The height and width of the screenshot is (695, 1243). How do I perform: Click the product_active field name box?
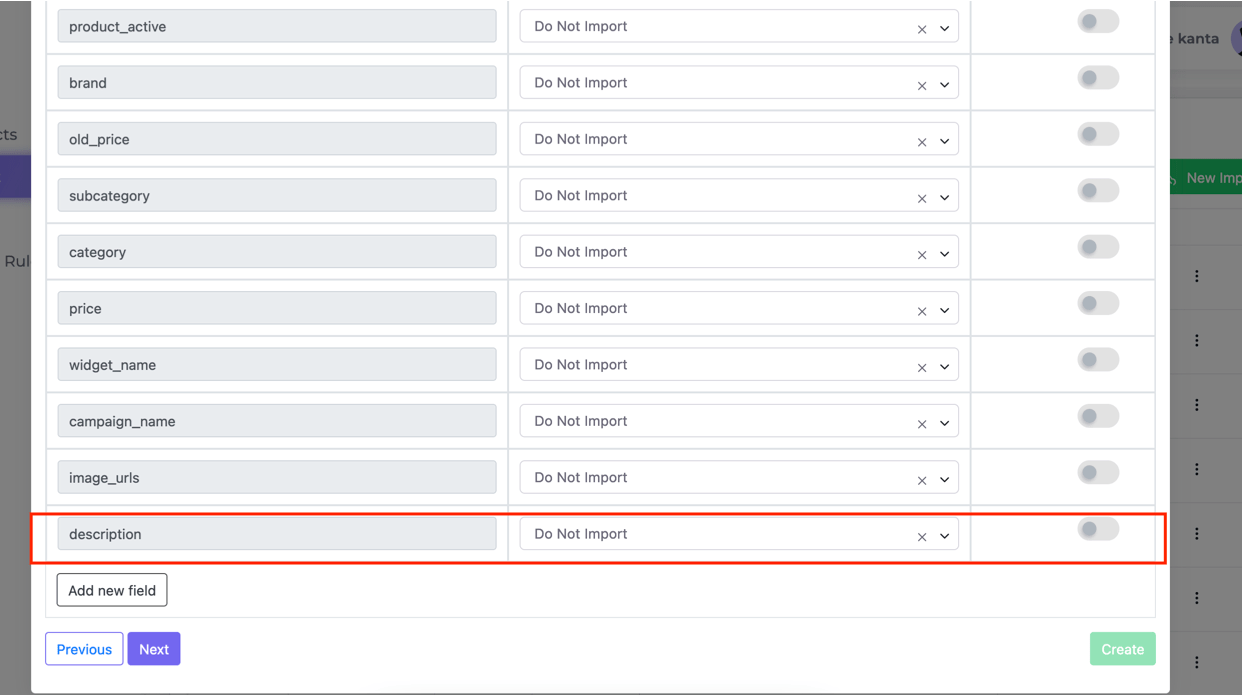tap(277, 26)
